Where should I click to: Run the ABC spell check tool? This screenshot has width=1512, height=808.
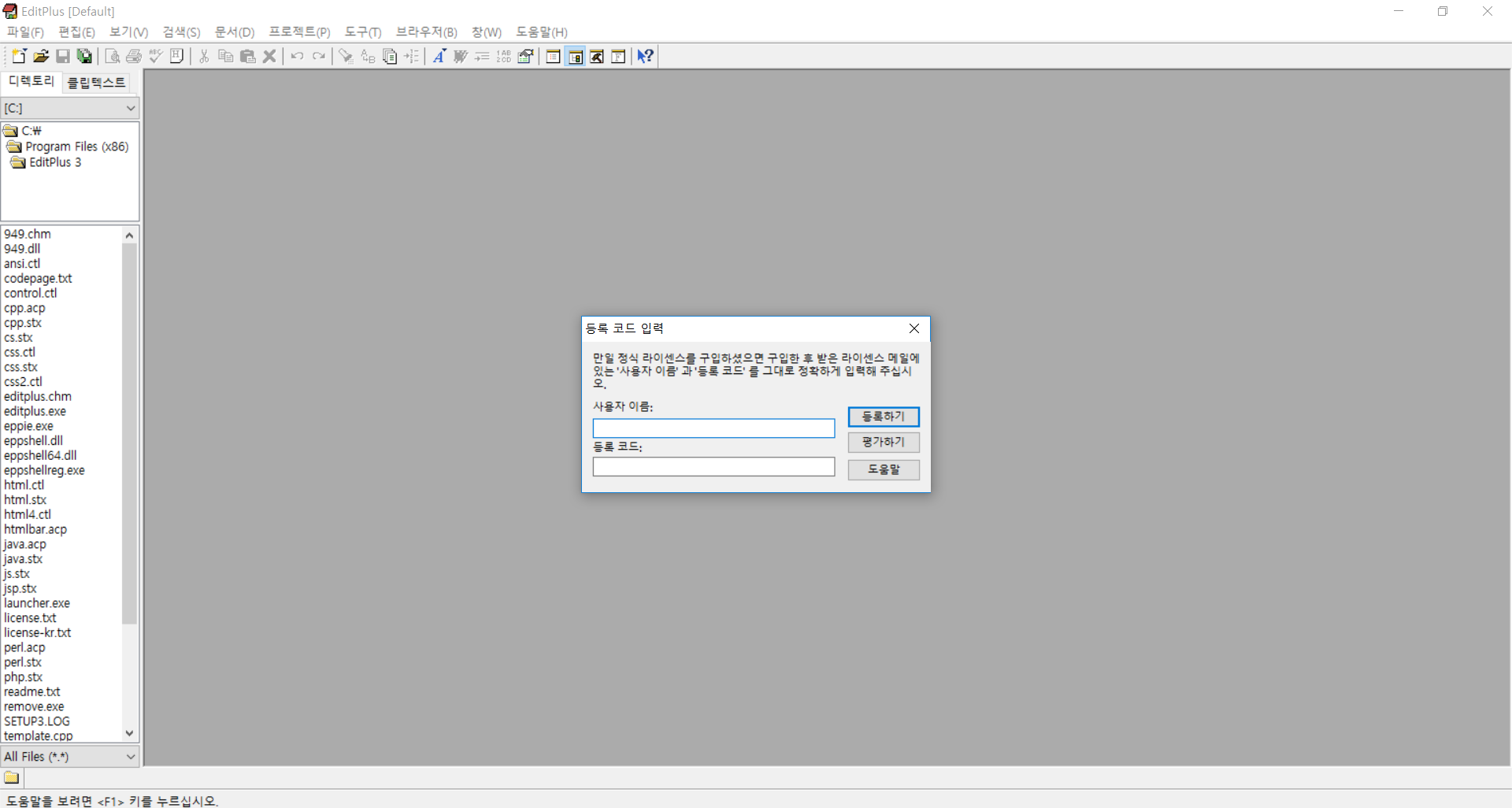(155, 56)
